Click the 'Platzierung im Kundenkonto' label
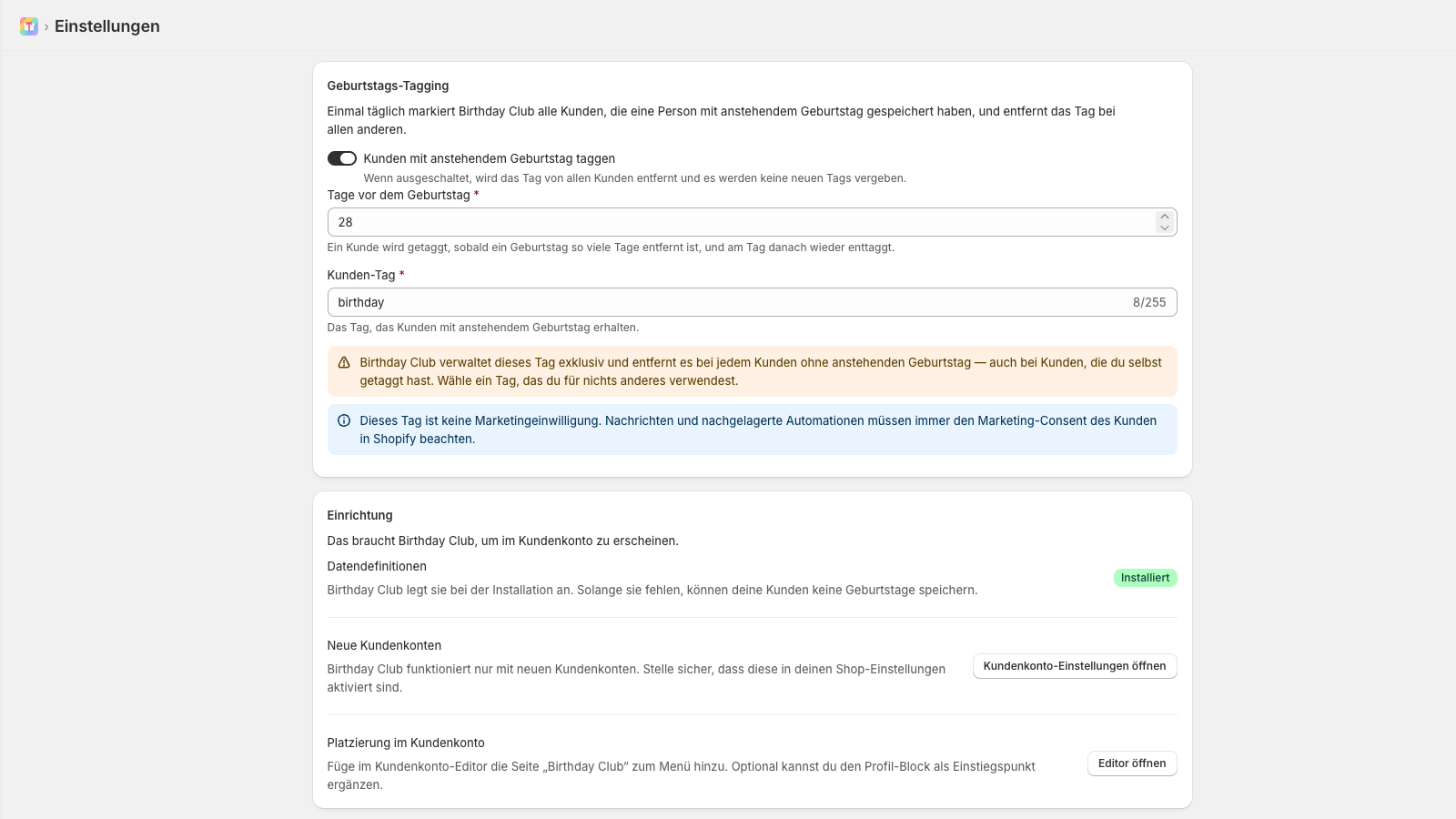The height and width of the screenshot is (819, 1456). (406, 743)
